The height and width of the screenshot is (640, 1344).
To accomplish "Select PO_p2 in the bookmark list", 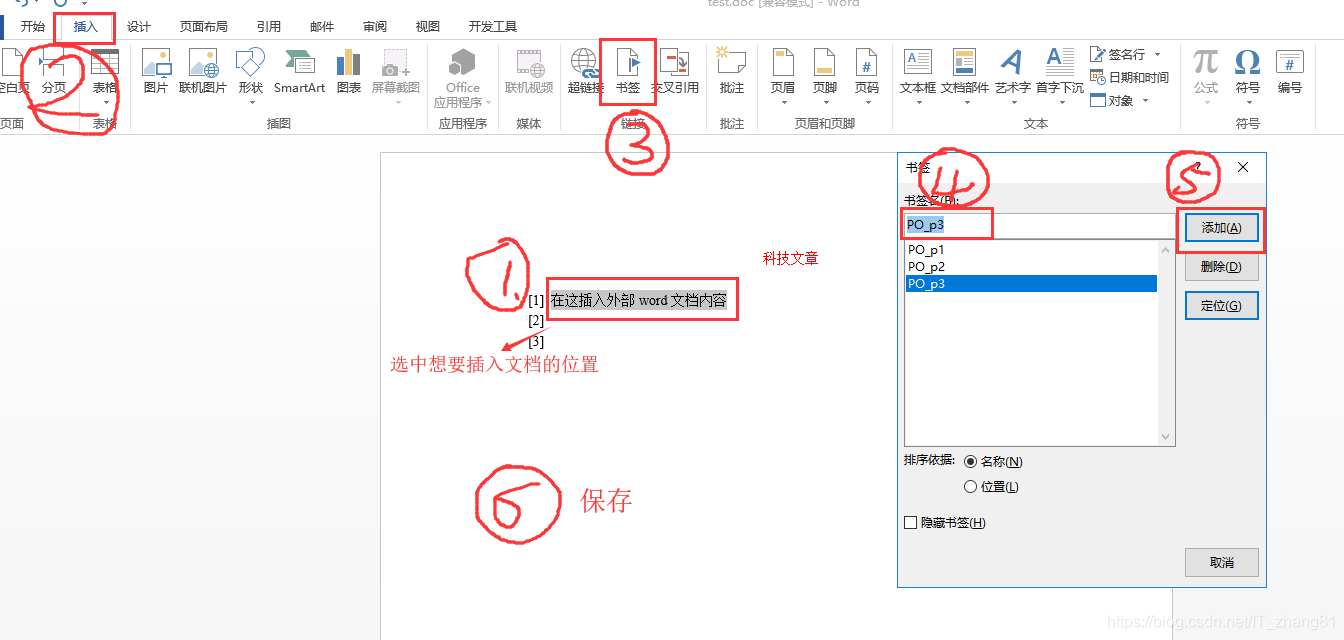I will pos(1030,267).
